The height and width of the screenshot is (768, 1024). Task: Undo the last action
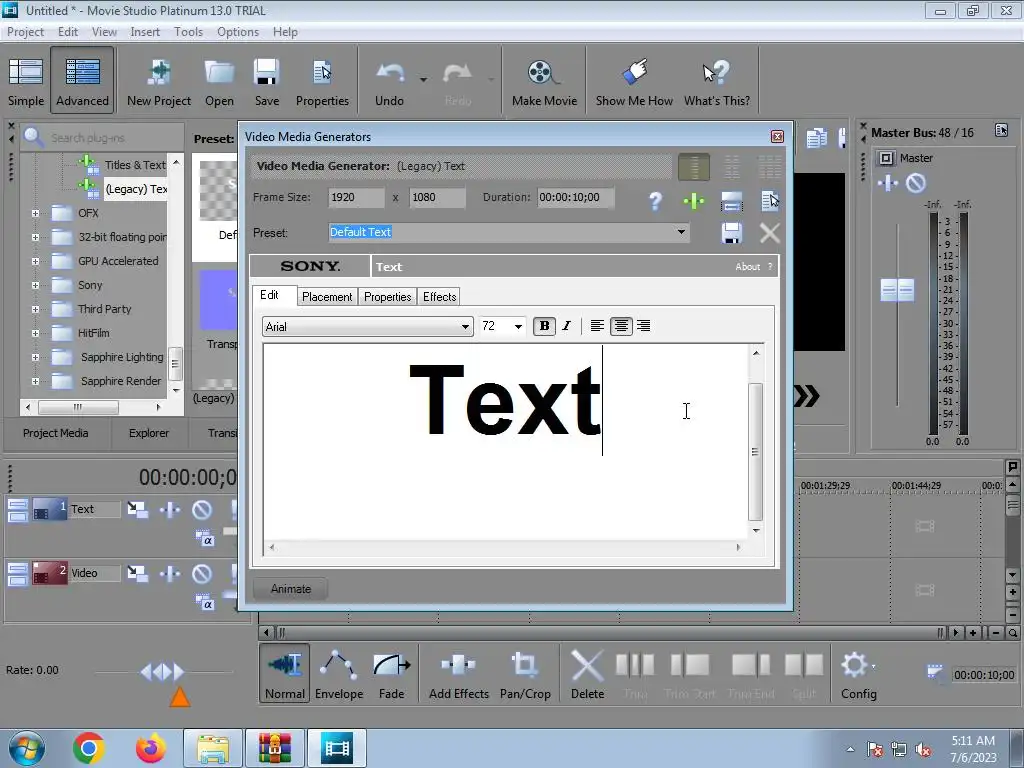(389, 81)
